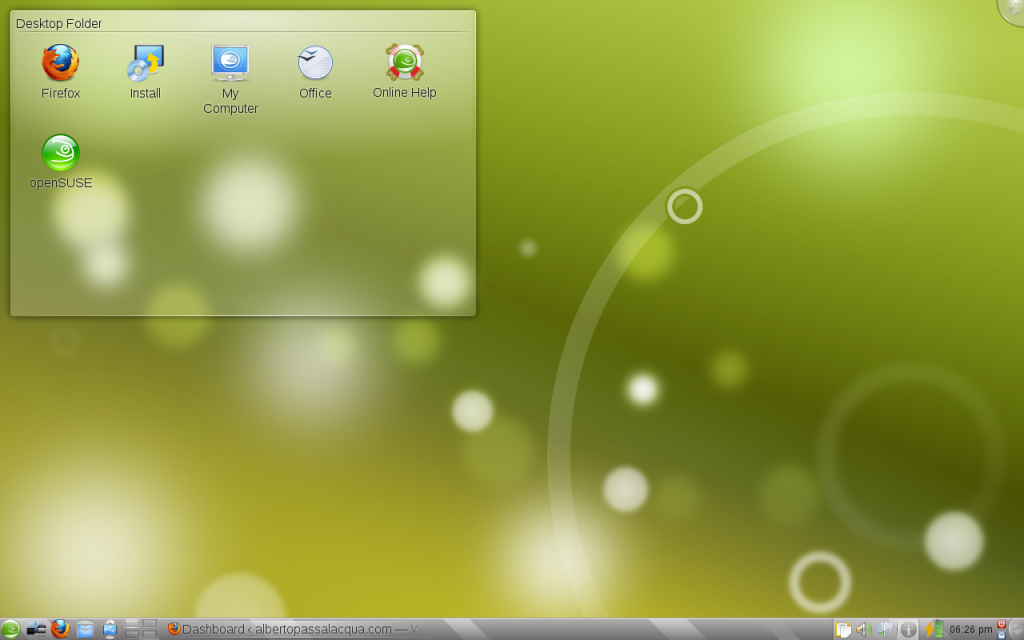Click the 06:26 pm clock
This screenshot has width=1024, height=640.
[x=970, y=630]
